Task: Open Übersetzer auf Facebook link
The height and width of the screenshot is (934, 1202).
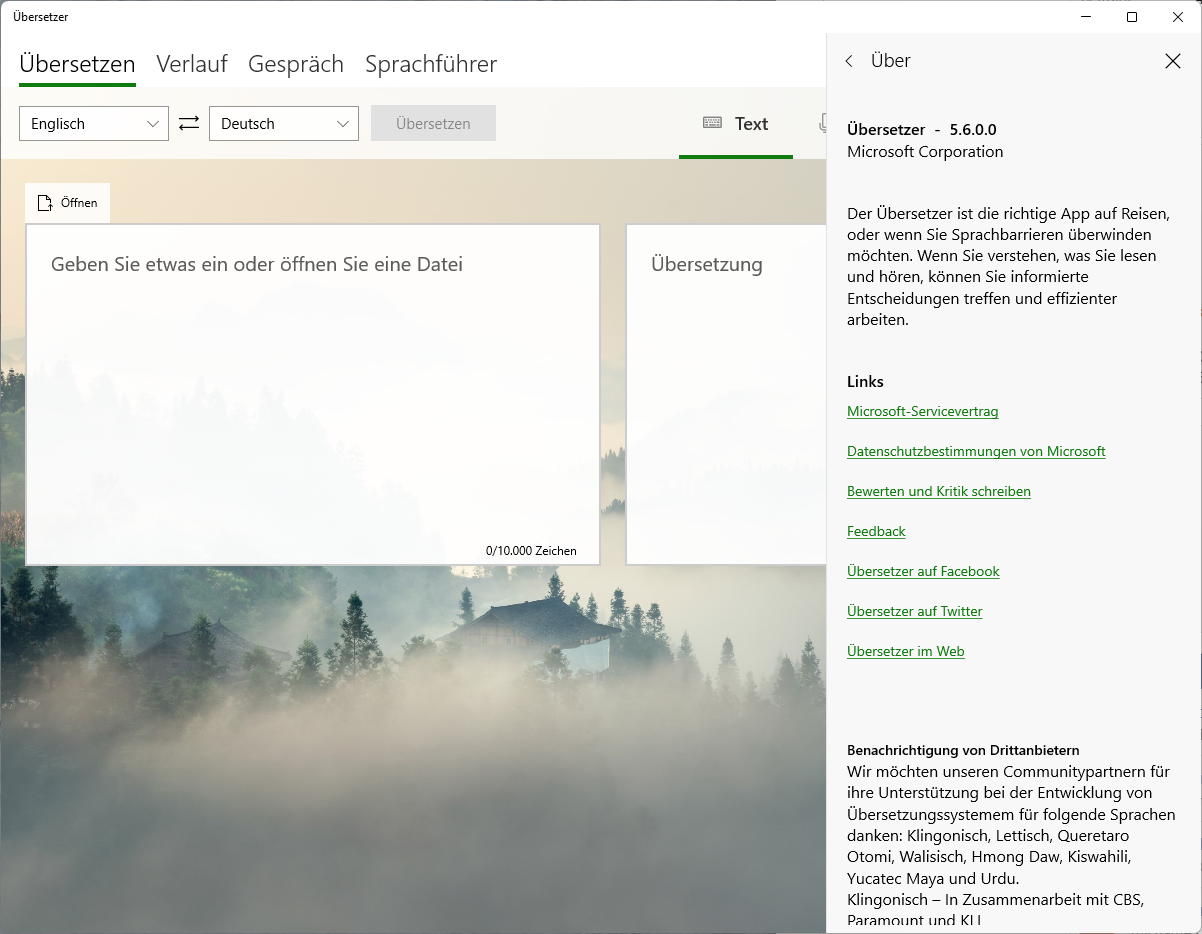Action: pos(923,571)
